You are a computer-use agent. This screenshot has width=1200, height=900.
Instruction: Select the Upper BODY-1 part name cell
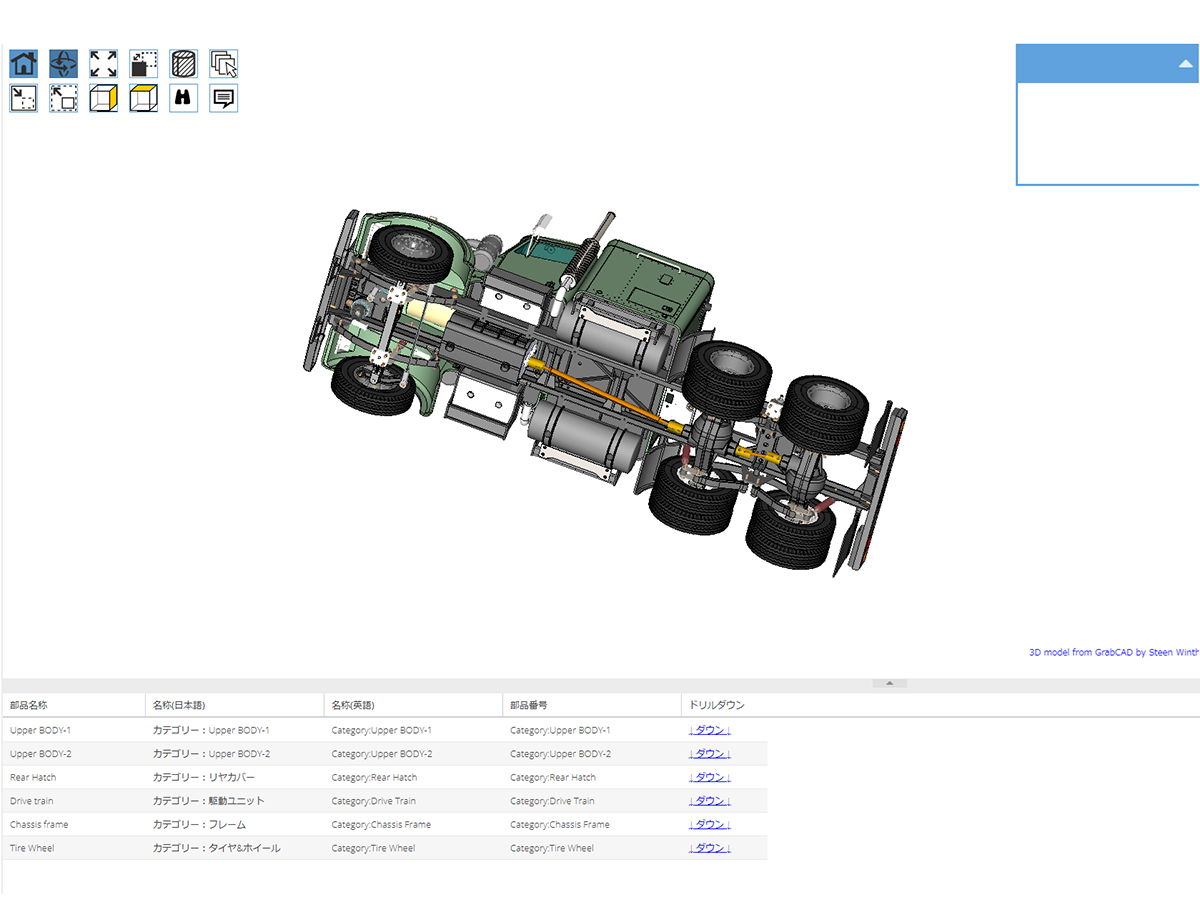[x=74, y=730]
